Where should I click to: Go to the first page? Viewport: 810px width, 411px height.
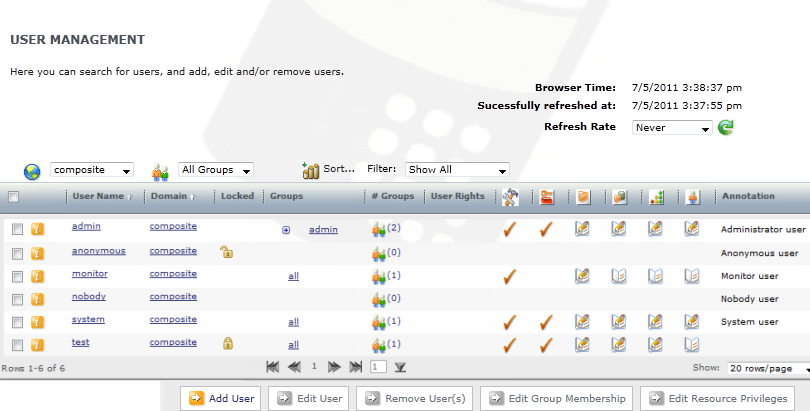[x=272, y=367]
